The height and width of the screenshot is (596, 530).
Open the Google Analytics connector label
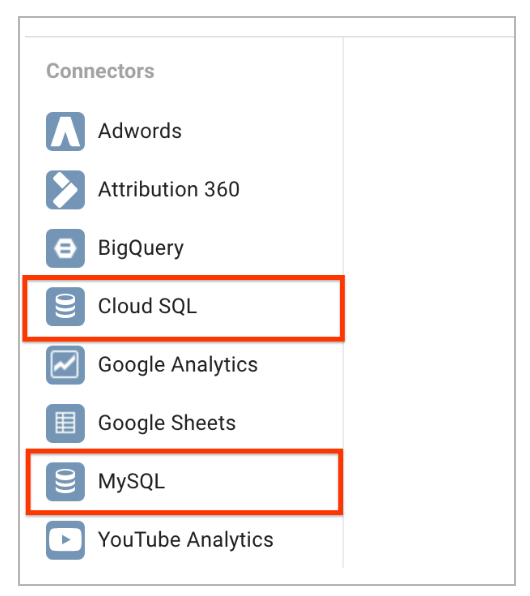click(x=178, y=366)
